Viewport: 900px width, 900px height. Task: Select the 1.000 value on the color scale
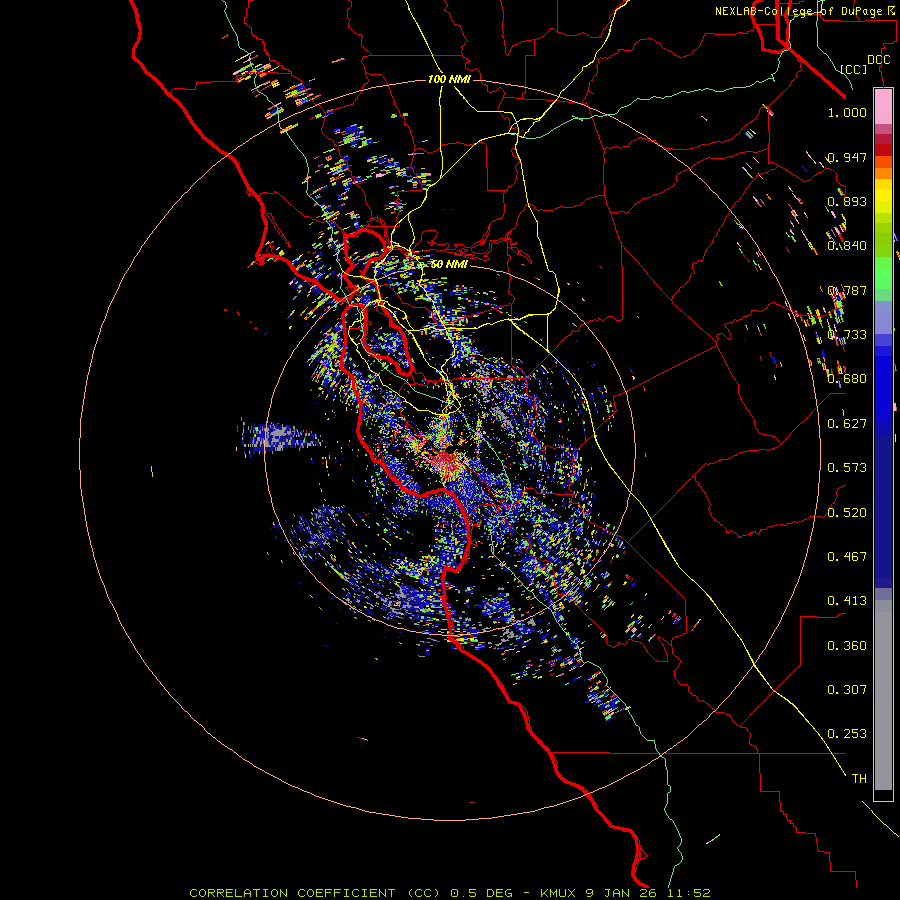point(847,112)
